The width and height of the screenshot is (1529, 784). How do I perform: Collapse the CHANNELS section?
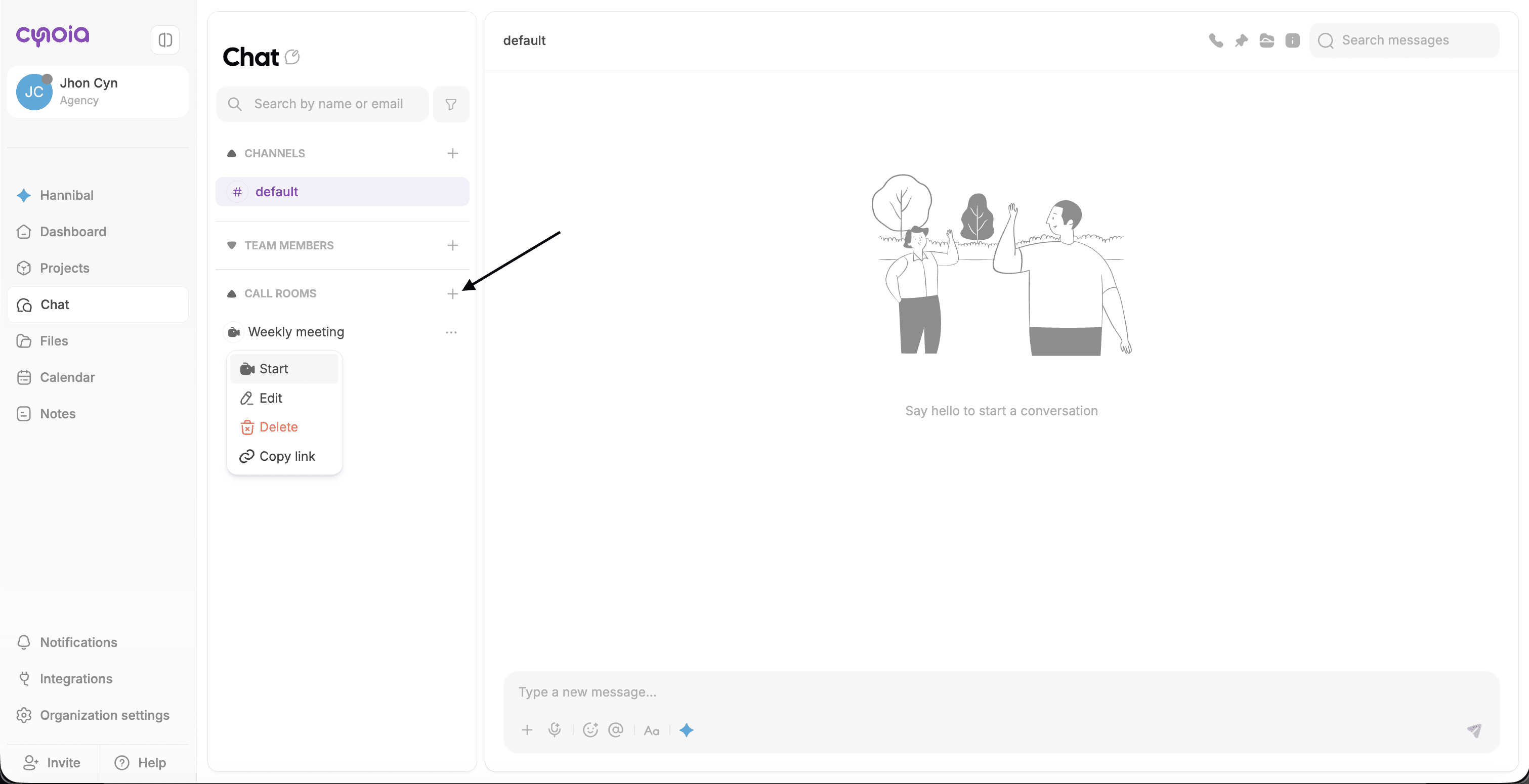coord(232,154)
